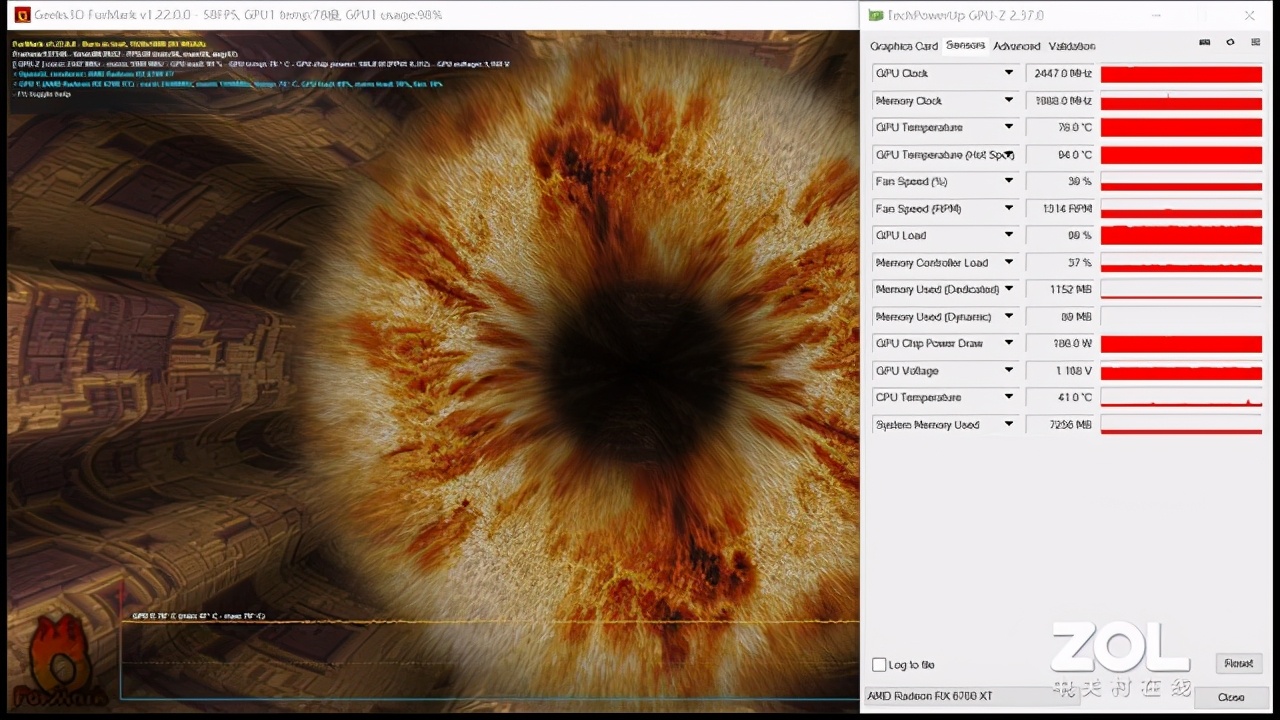1280x720 pixels.
Task: Expand the Fan Speed (RPM) dropdown
Action: 1008,208
